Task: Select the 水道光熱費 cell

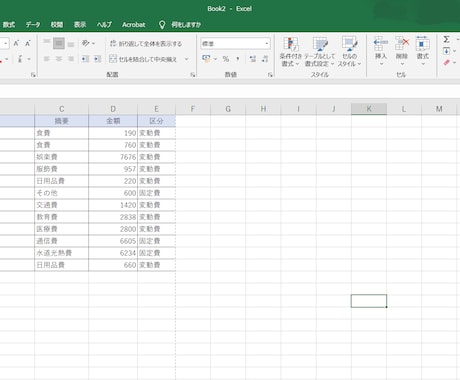Action: [x=62, y=253]
